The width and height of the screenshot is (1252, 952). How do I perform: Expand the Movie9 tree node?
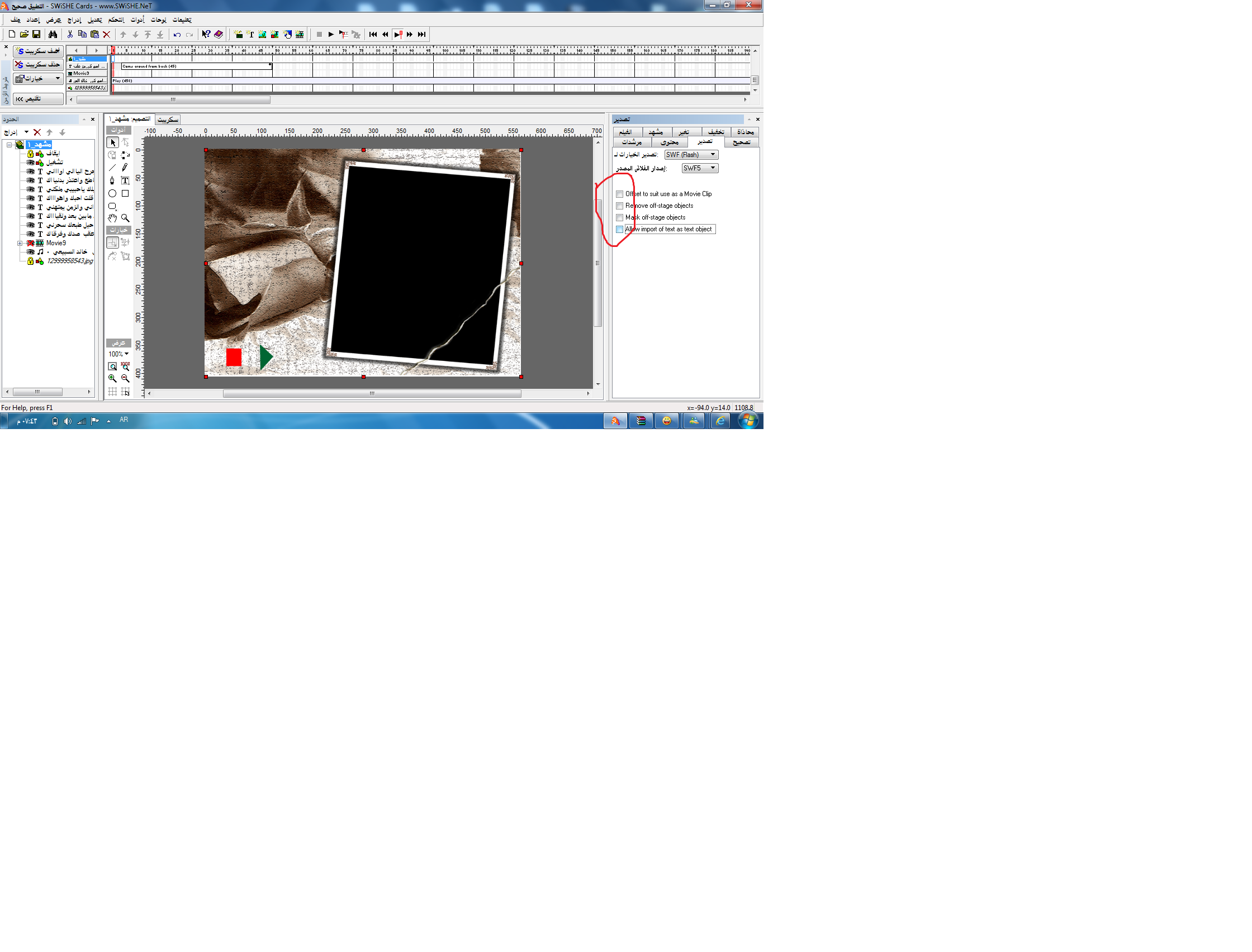click(x=20, y=244)
